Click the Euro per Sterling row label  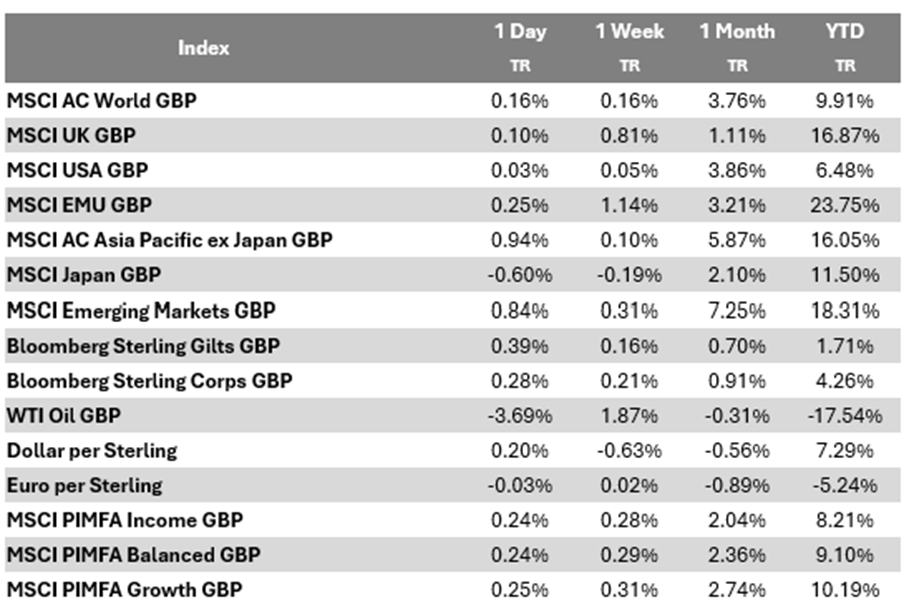tap(84, 485)
